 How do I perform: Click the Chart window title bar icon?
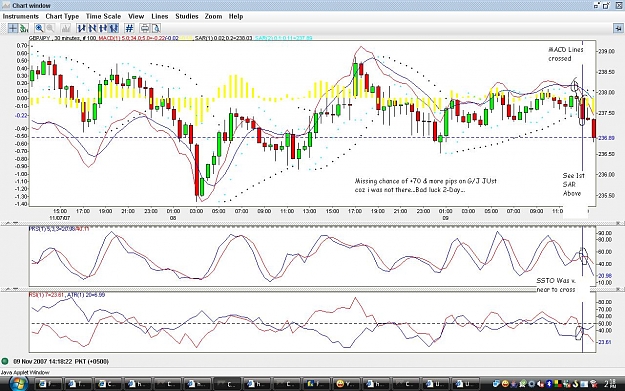pyautogui.click(x=6, y=6)
